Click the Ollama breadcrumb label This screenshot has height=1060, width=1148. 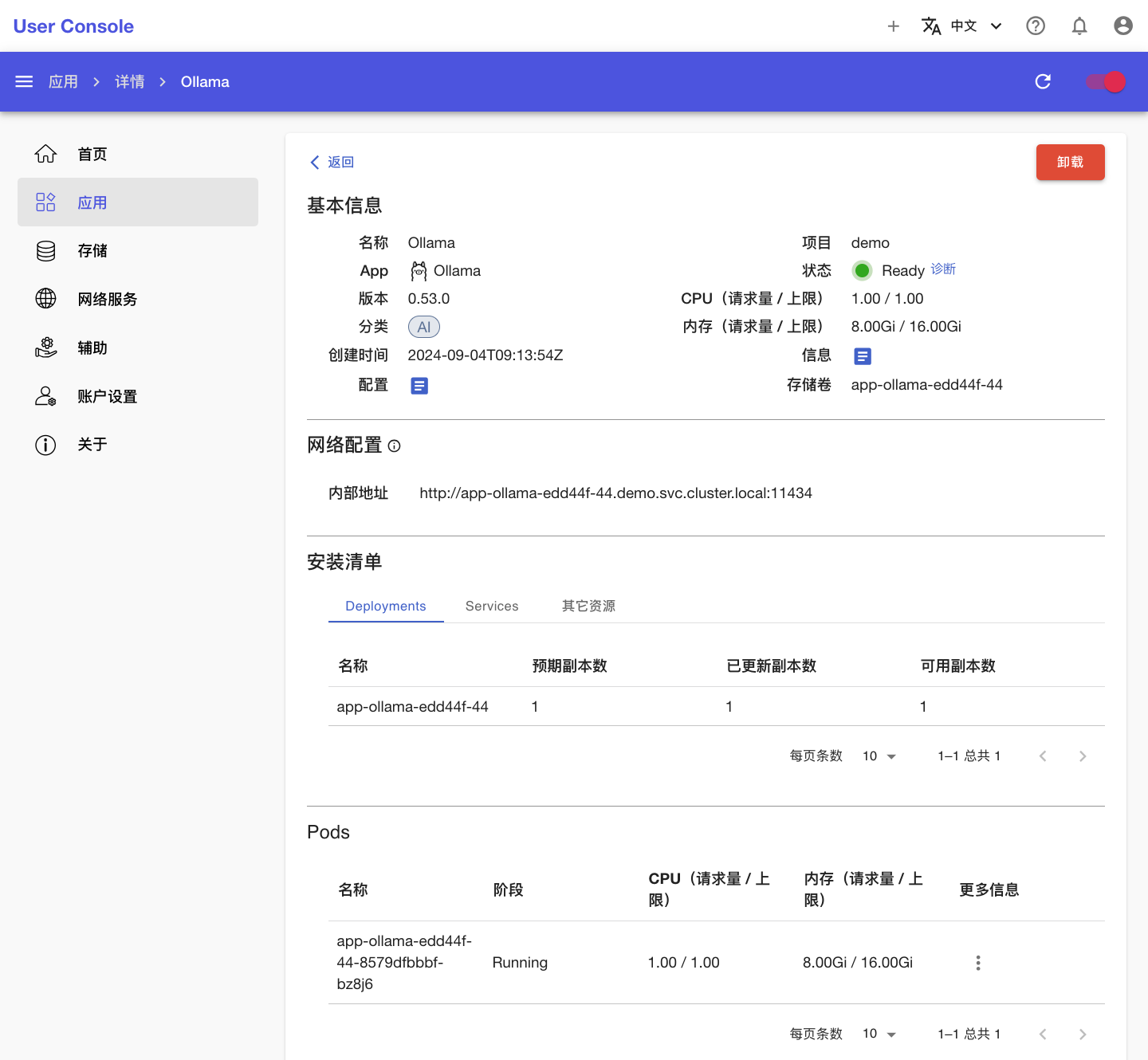(205, 81)
